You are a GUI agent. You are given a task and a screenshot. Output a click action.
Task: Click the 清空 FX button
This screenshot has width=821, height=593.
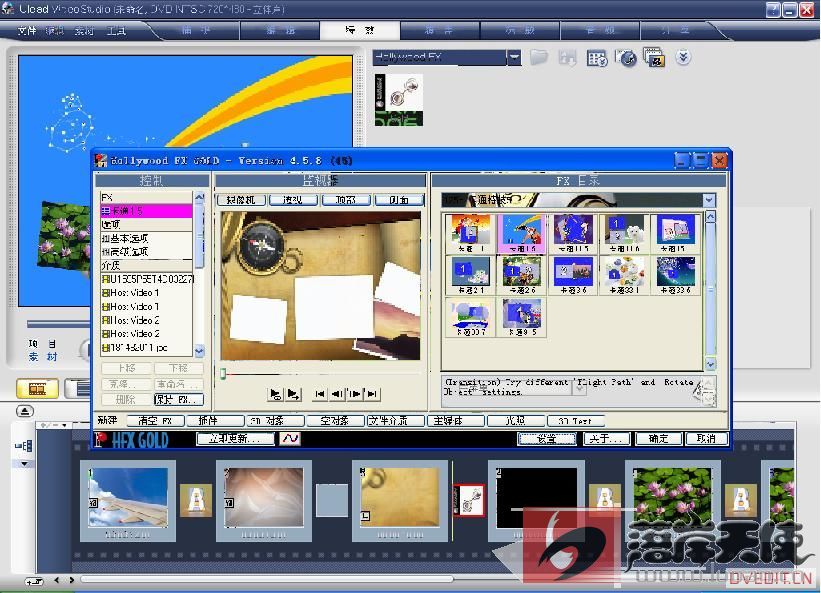(x=154, y=420)
